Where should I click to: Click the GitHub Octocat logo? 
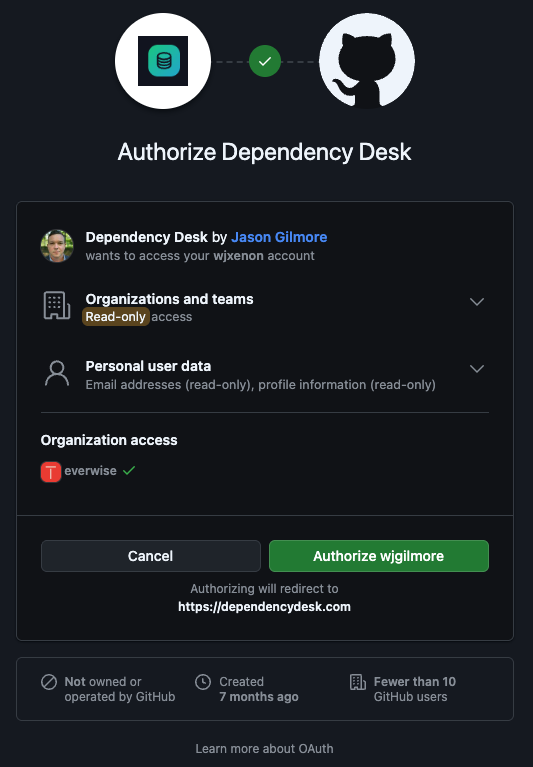pos(367,61)
